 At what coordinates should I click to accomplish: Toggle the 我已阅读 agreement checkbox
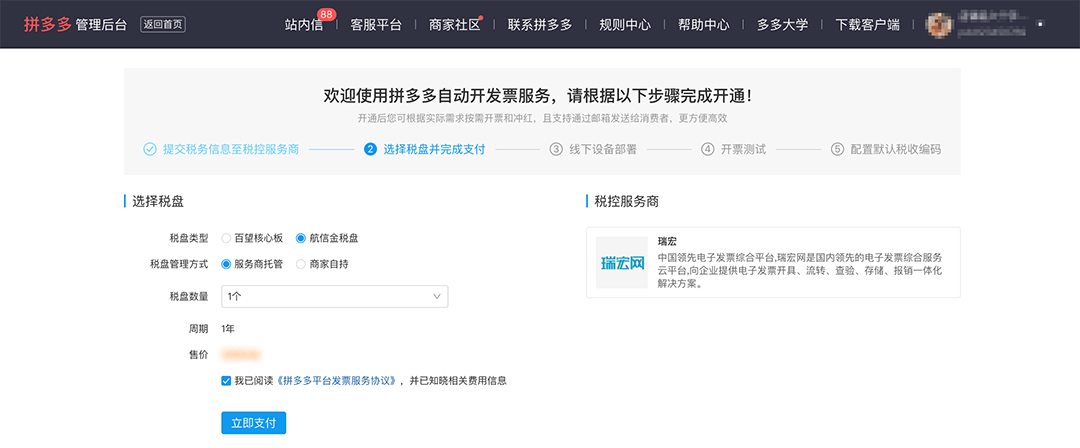(226, 380)
